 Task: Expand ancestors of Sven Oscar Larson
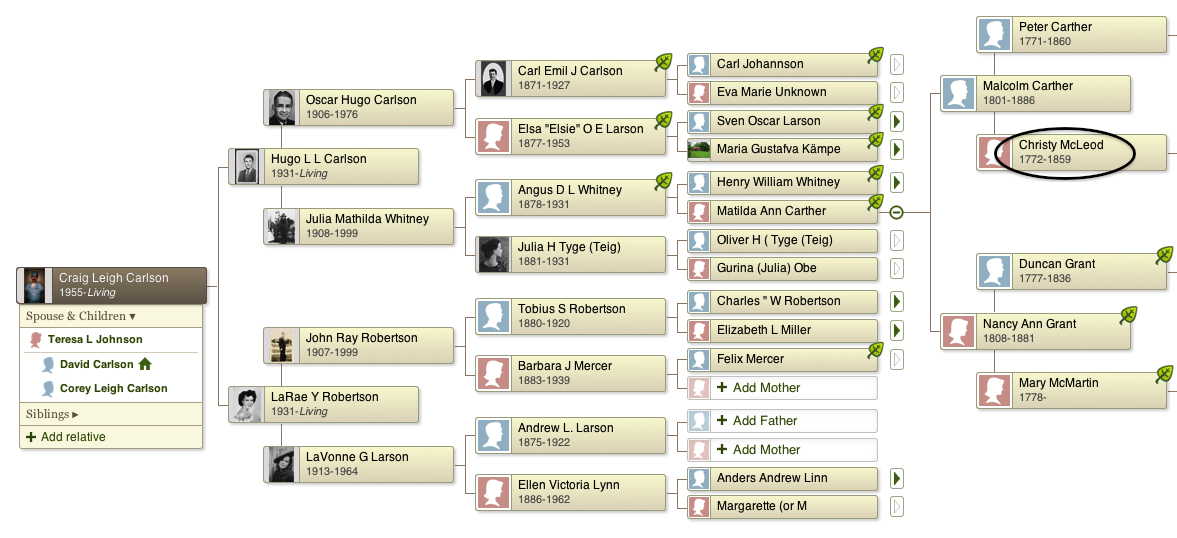point(896,121)
